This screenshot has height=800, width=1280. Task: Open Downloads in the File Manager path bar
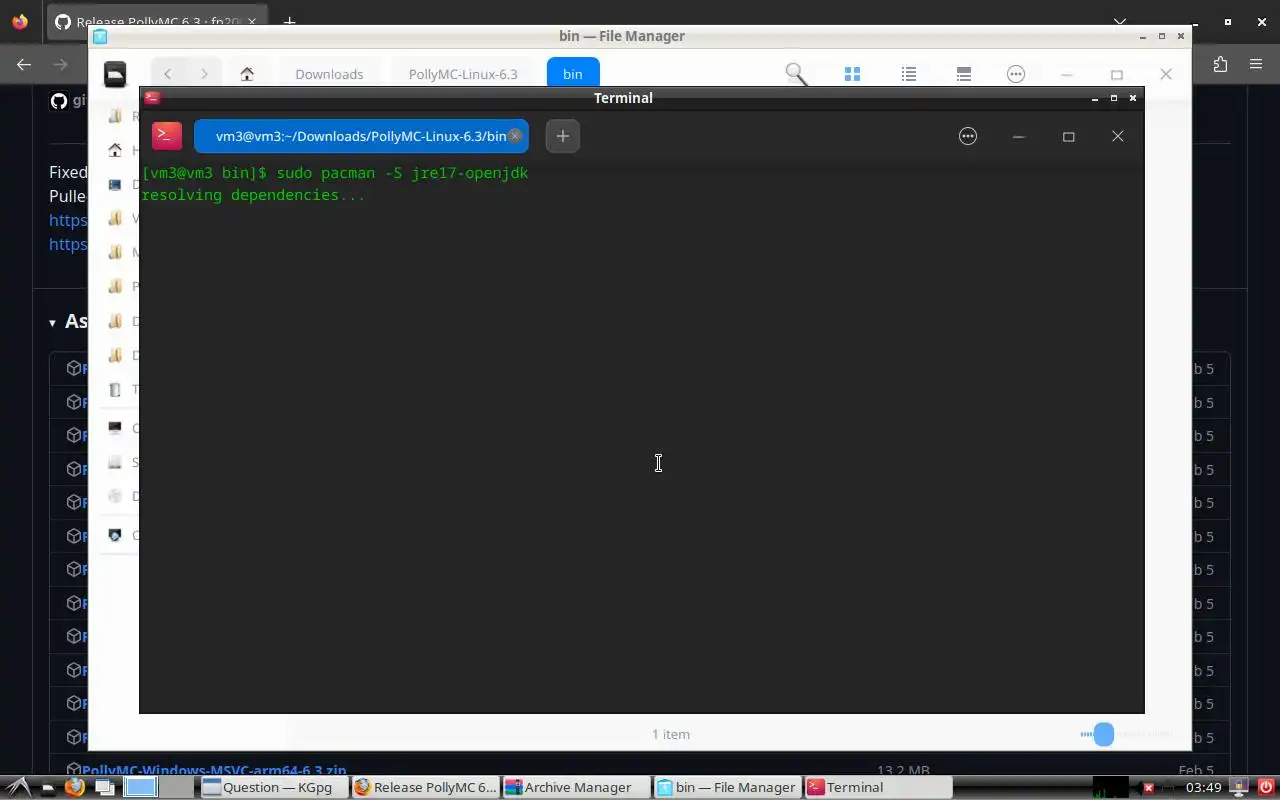329,74
